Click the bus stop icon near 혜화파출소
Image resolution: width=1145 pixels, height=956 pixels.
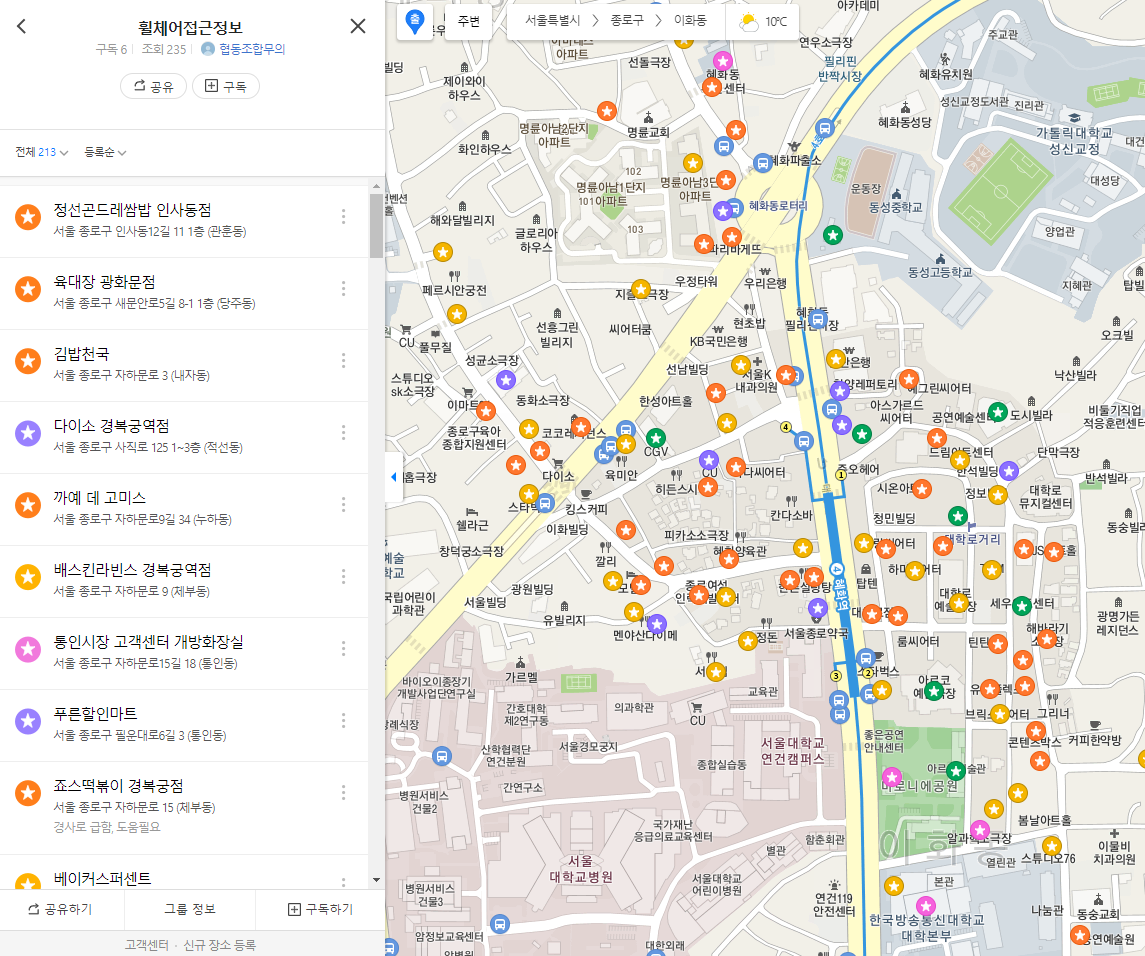point(762,162)
